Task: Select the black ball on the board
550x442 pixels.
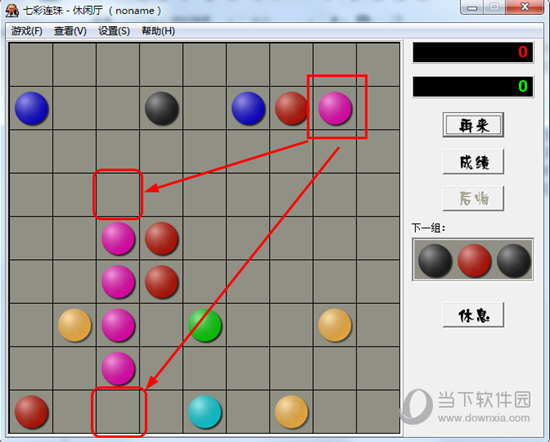Action: [162, 108]
